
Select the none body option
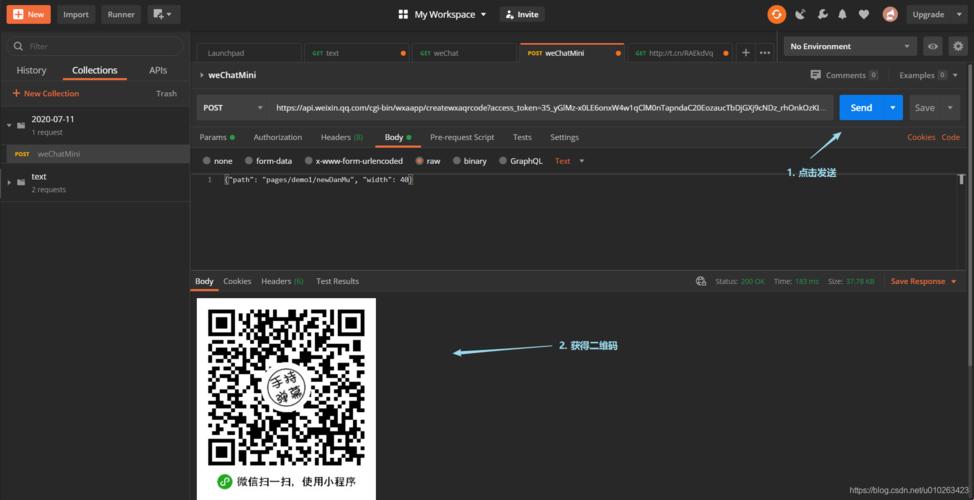tap(217, 161)
